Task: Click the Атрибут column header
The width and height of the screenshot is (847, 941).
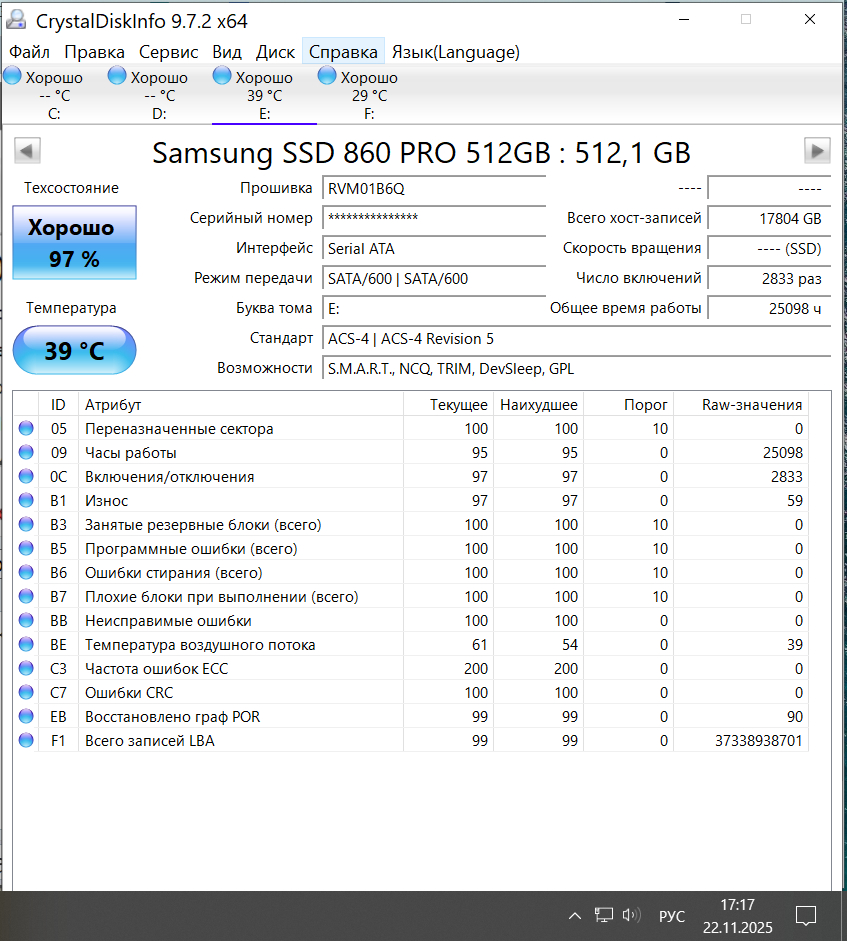Action: tap(241, 404)
